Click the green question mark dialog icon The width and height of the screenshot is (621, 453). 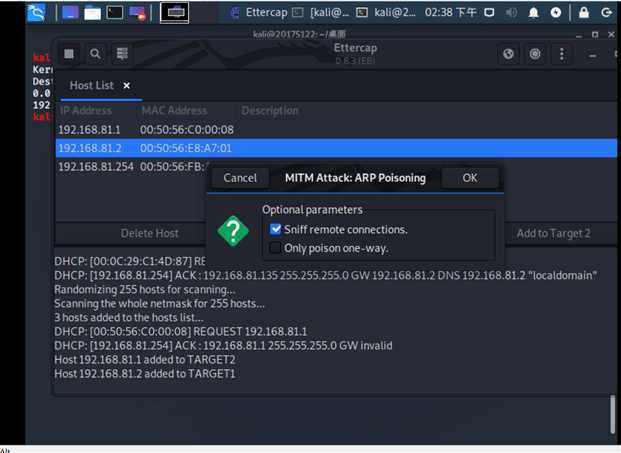(x=233, y=231)
